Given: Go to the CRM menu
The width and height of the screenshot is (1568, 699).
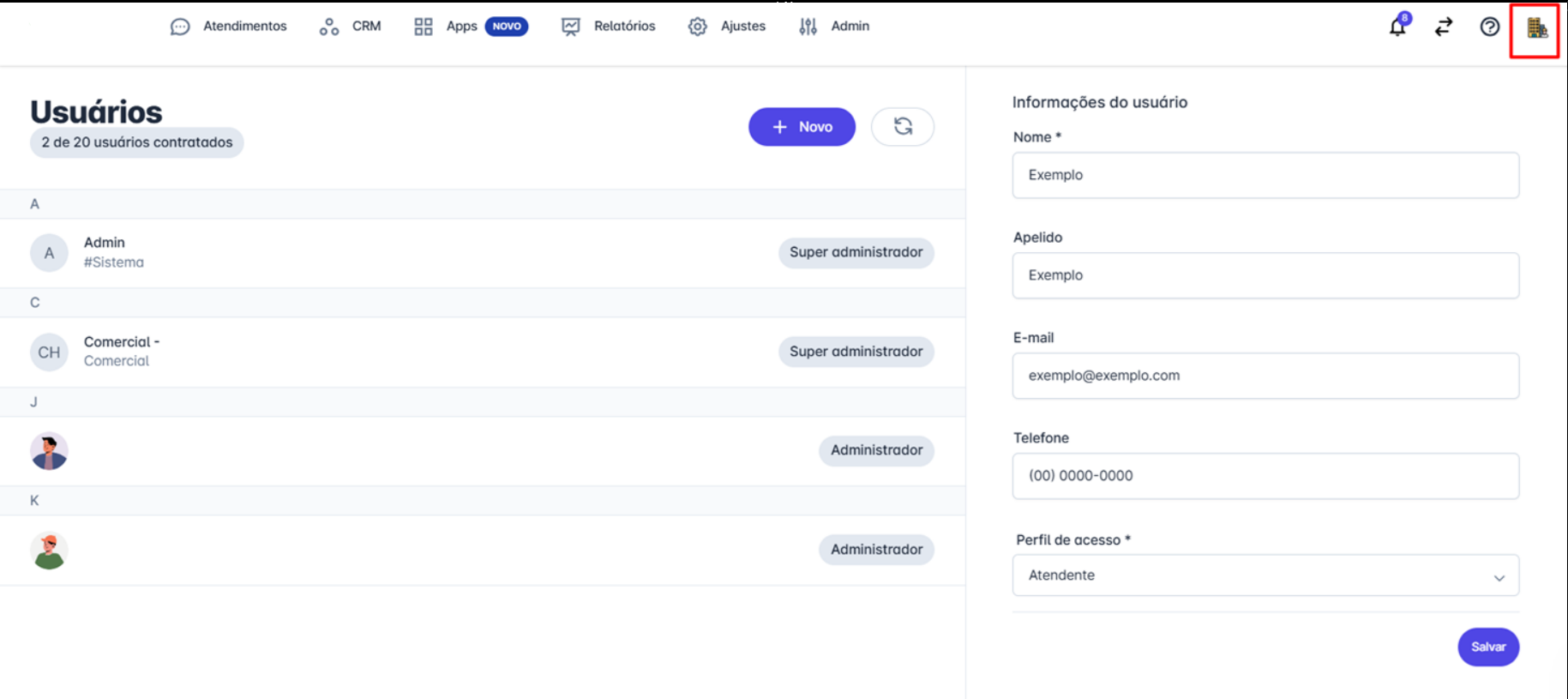Looking at the screenshot, I should (351, 27).
